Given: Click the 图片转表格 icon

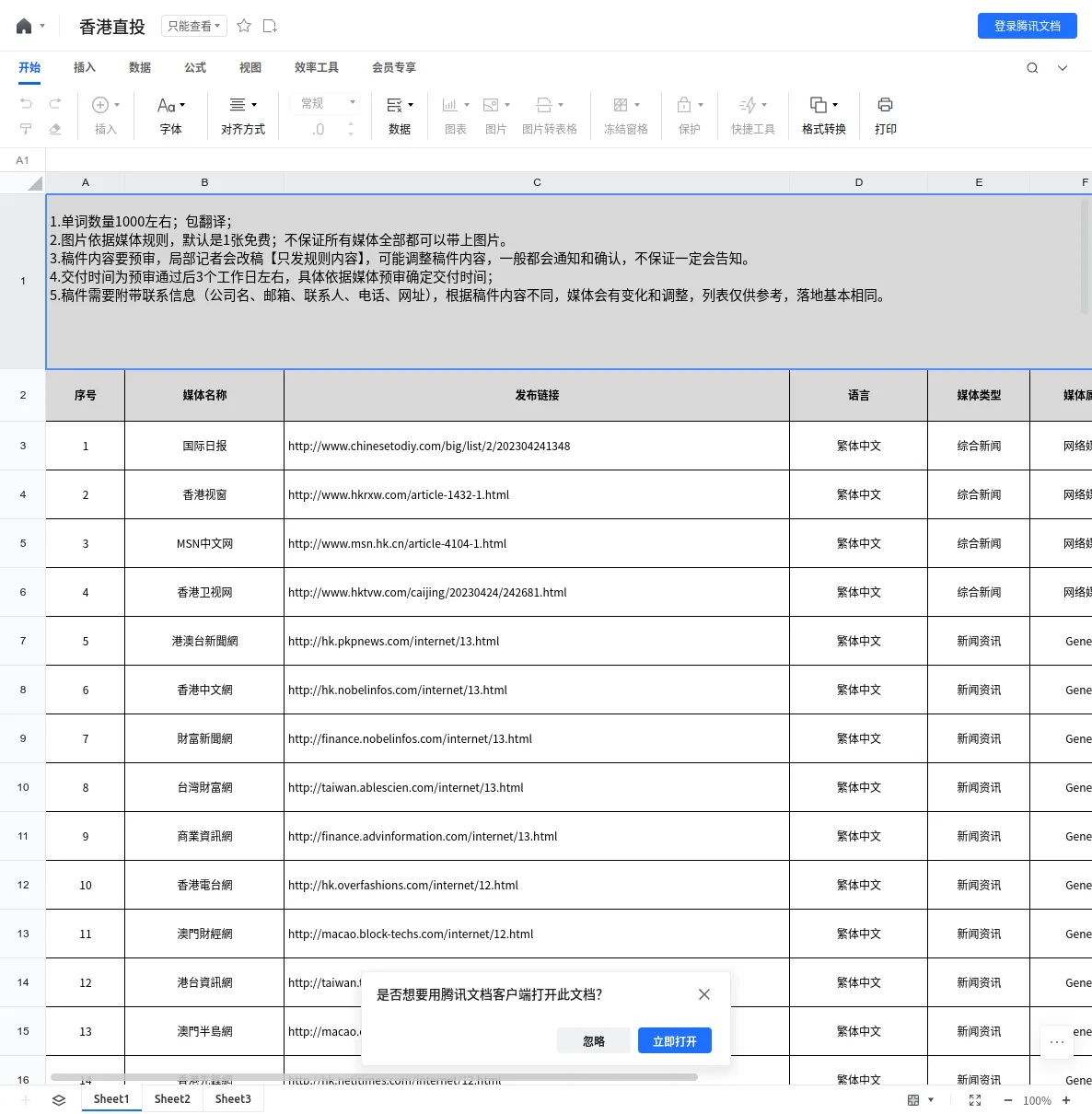Looking at the screenshot, I should click(544, 105).
